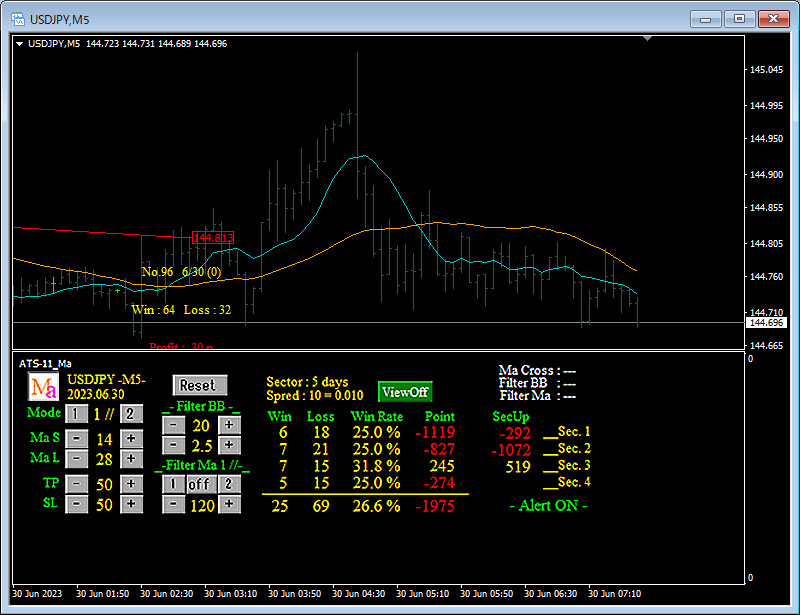Click the Ma indicator logo icon
The width and height of the screenshot is (800, 615).
click(x=43, y=387)
